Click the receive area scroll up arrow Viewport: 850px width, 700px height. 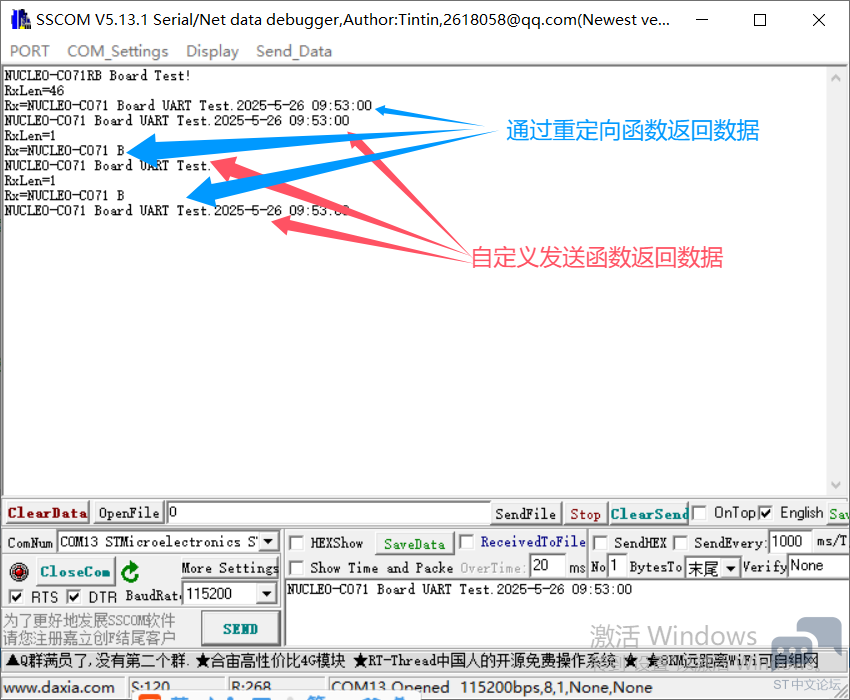835,78
